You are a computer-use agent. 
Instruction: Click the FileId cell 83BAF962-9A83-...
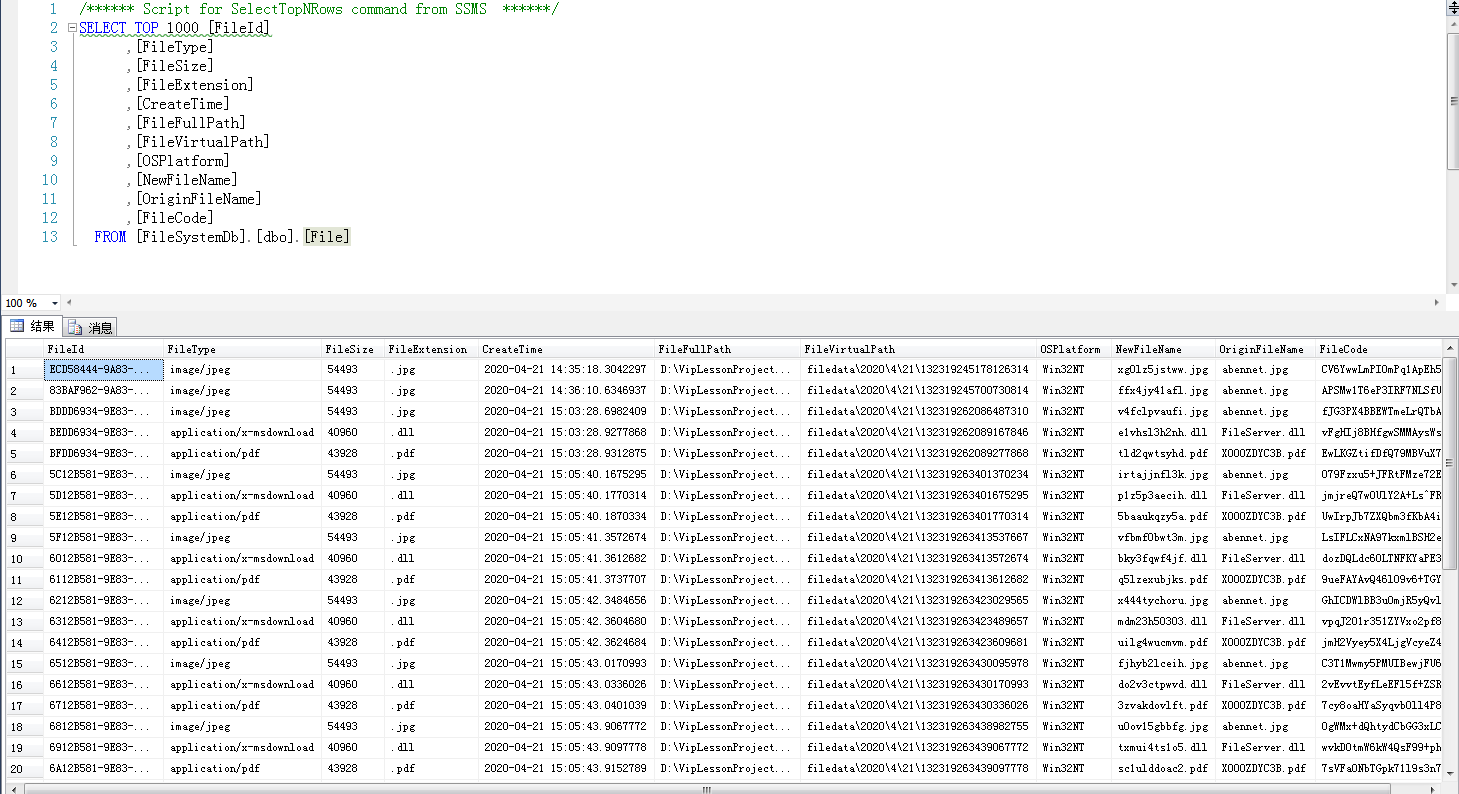tap(103, 390)
